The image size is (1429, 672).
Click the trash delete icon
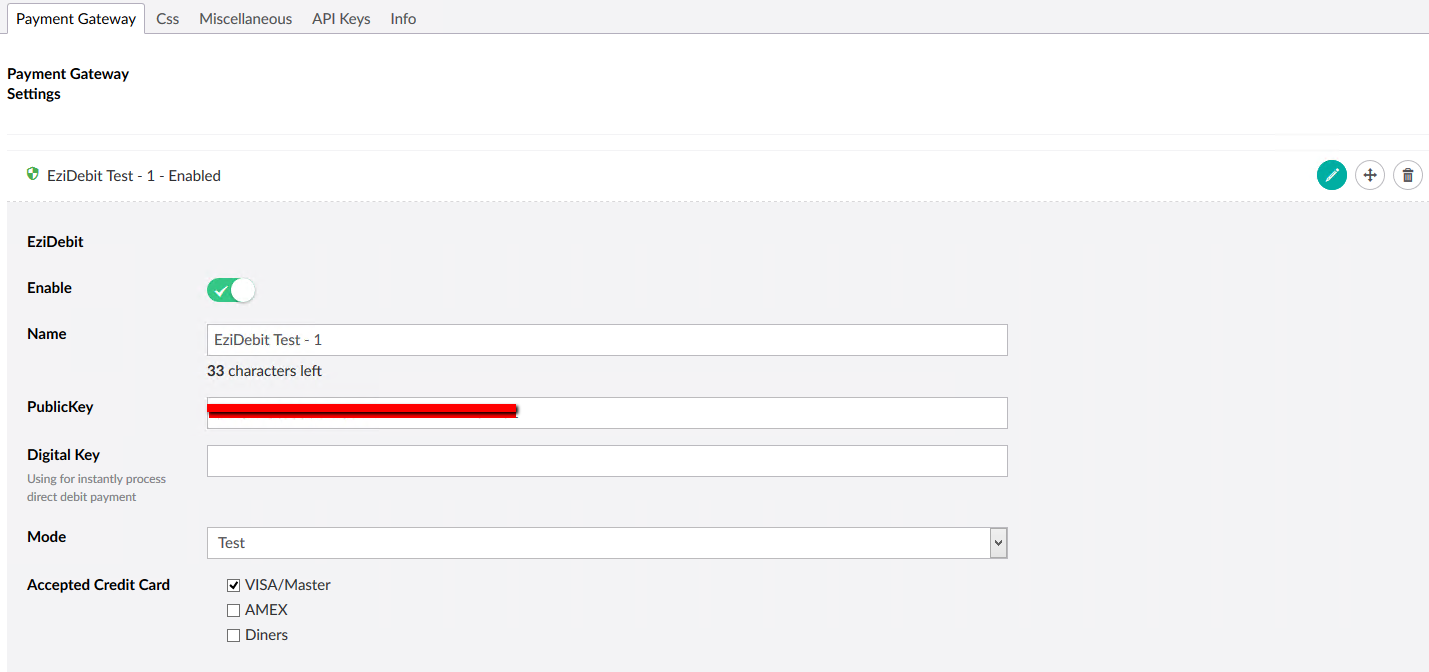1407,175
